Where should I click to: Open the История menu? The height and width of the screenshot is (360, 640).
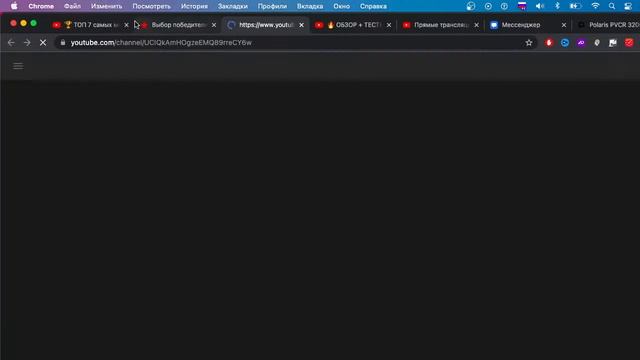pyautogui.click(x=194, y=6)
